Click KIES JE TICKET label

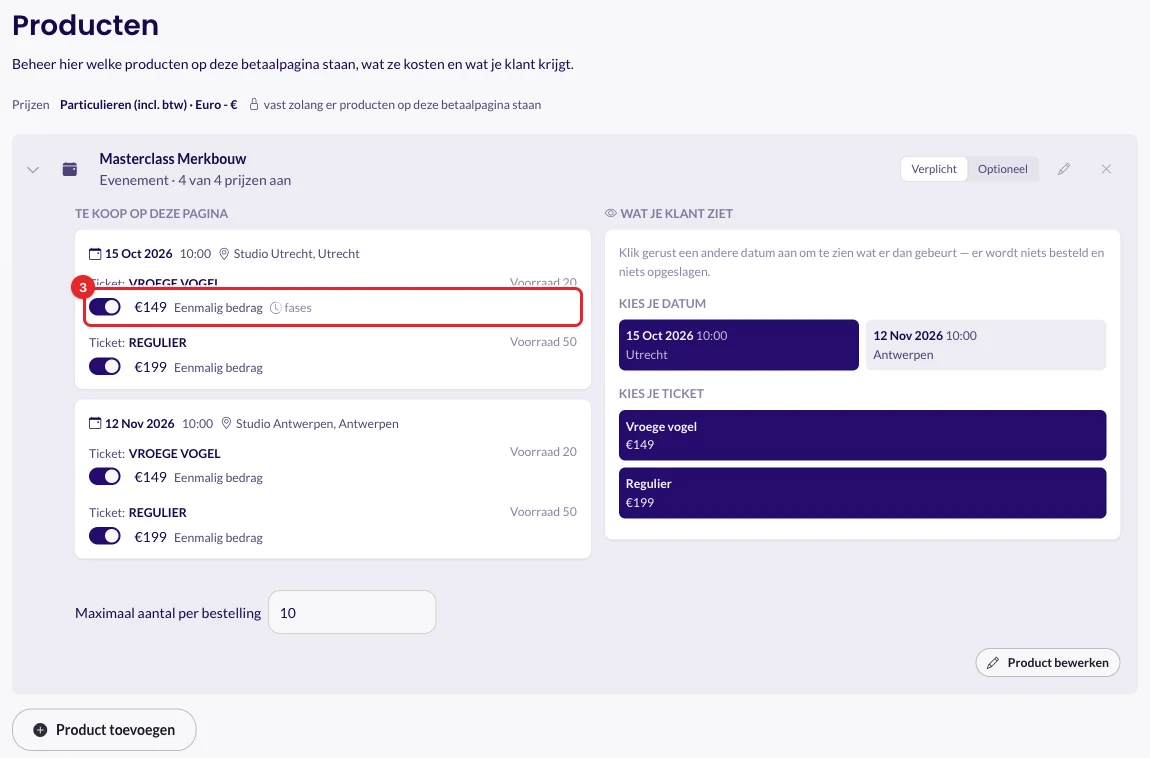662,394
